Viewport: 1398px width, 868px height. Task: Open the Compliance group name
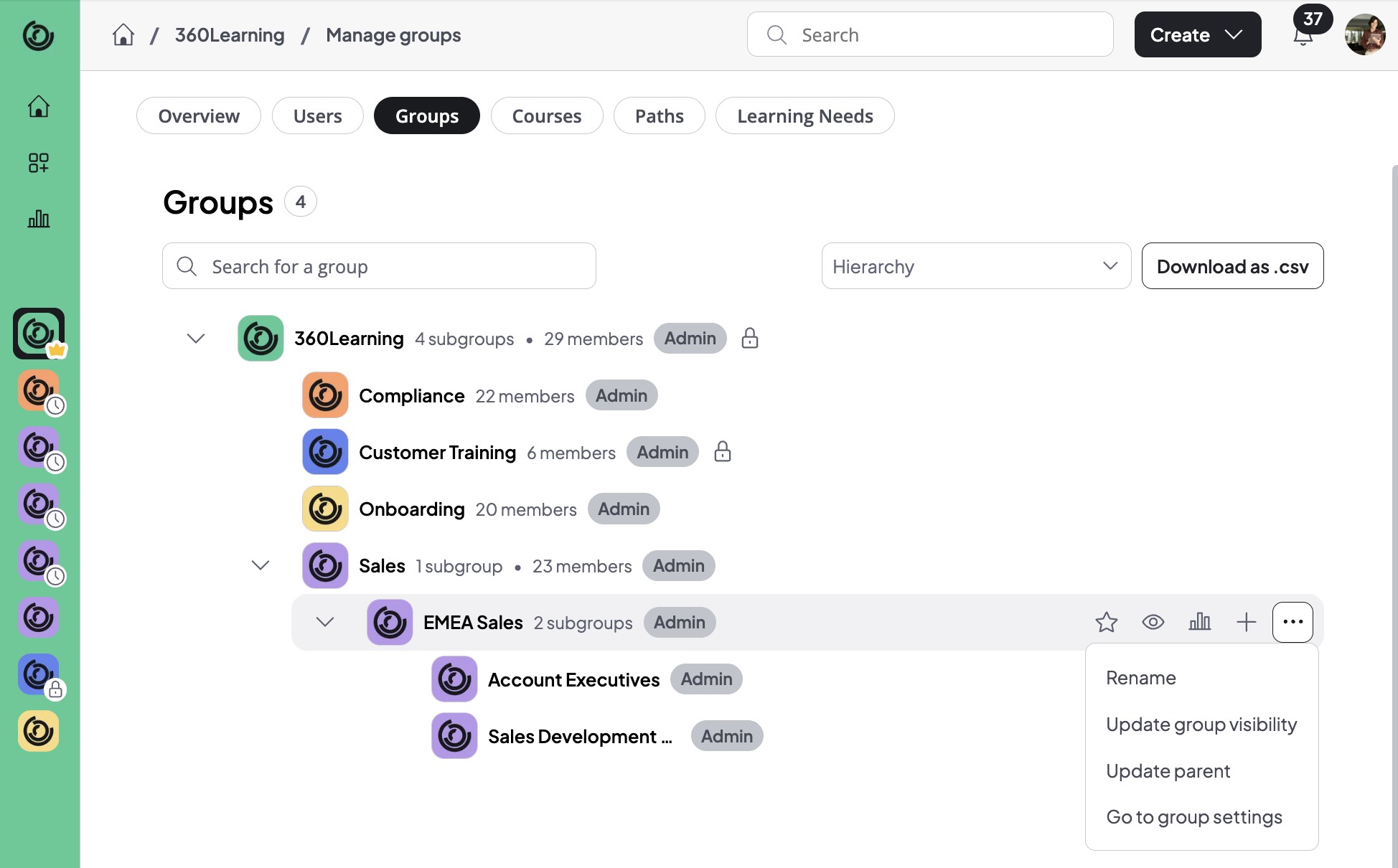tap(412, 396)
